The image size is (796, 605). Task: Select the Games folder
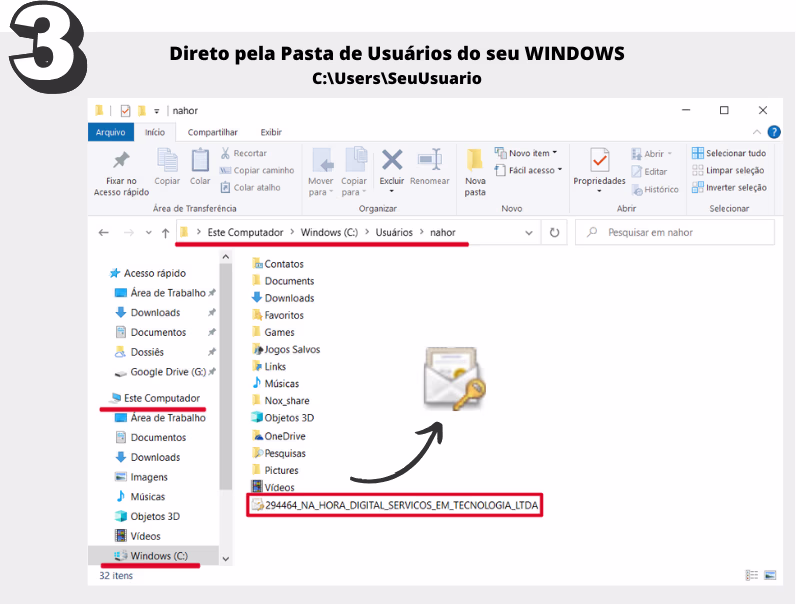point(273,332)
